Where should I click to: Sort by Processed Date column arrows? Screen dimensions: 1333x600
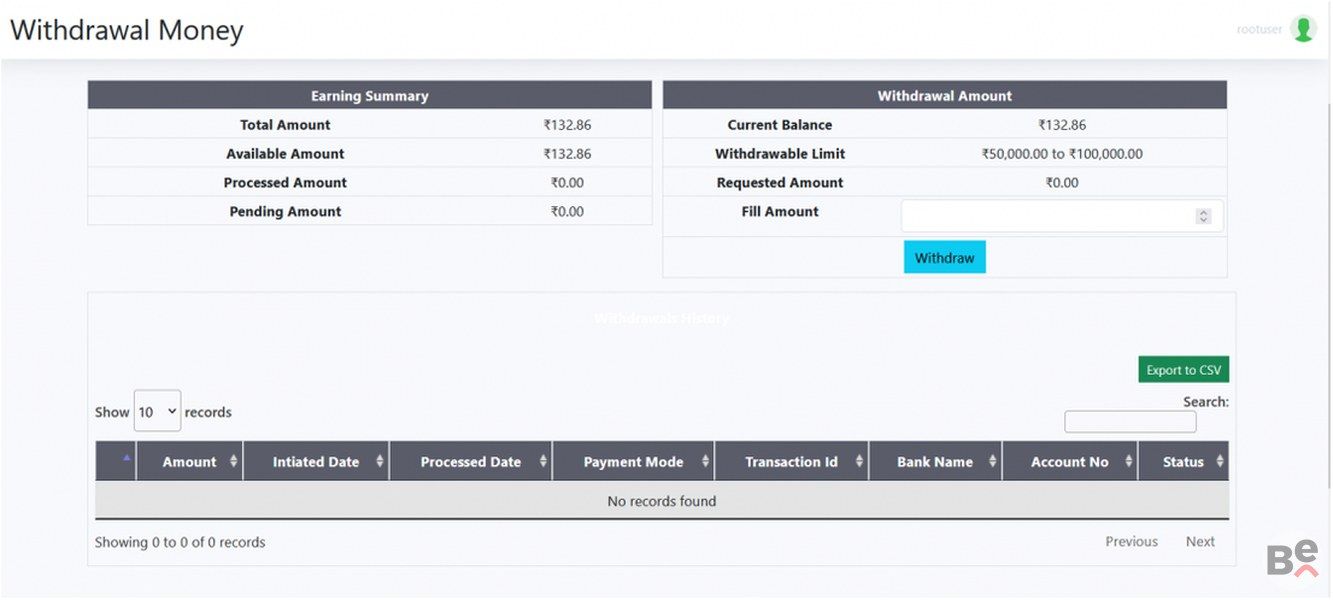[543, 461]
